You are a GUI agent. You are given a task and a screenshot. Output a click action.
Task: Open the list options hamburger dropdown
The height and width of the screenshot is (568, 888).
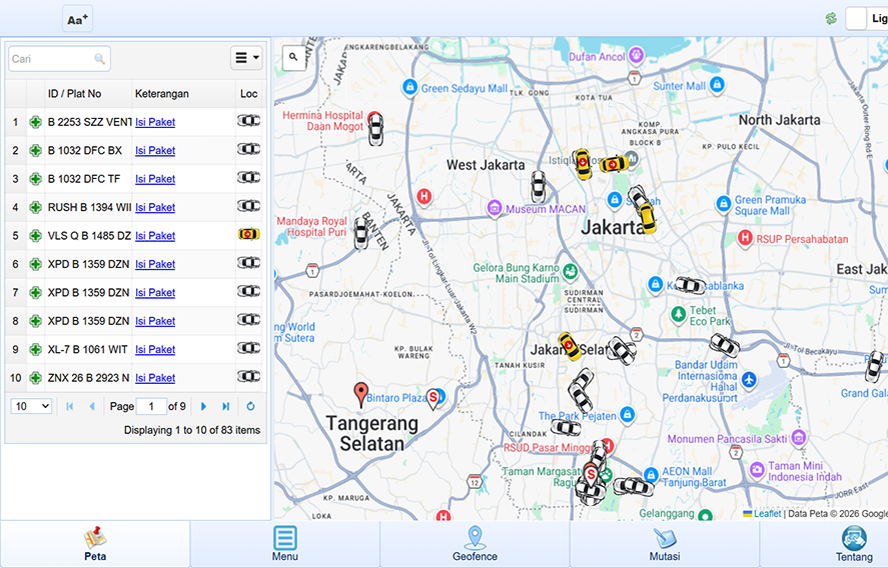click(246, 58)
